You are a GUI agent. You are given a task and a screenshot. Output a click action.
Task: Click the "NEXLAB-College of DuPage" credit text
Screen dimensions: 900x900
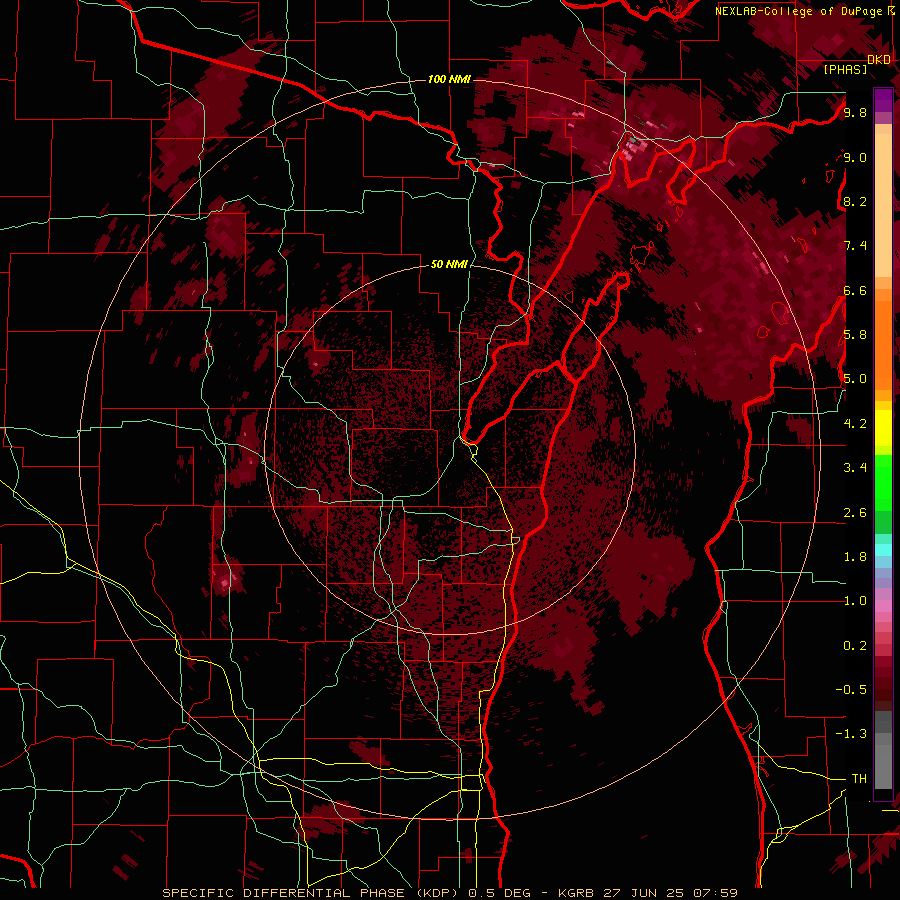(x=801, y=11)
